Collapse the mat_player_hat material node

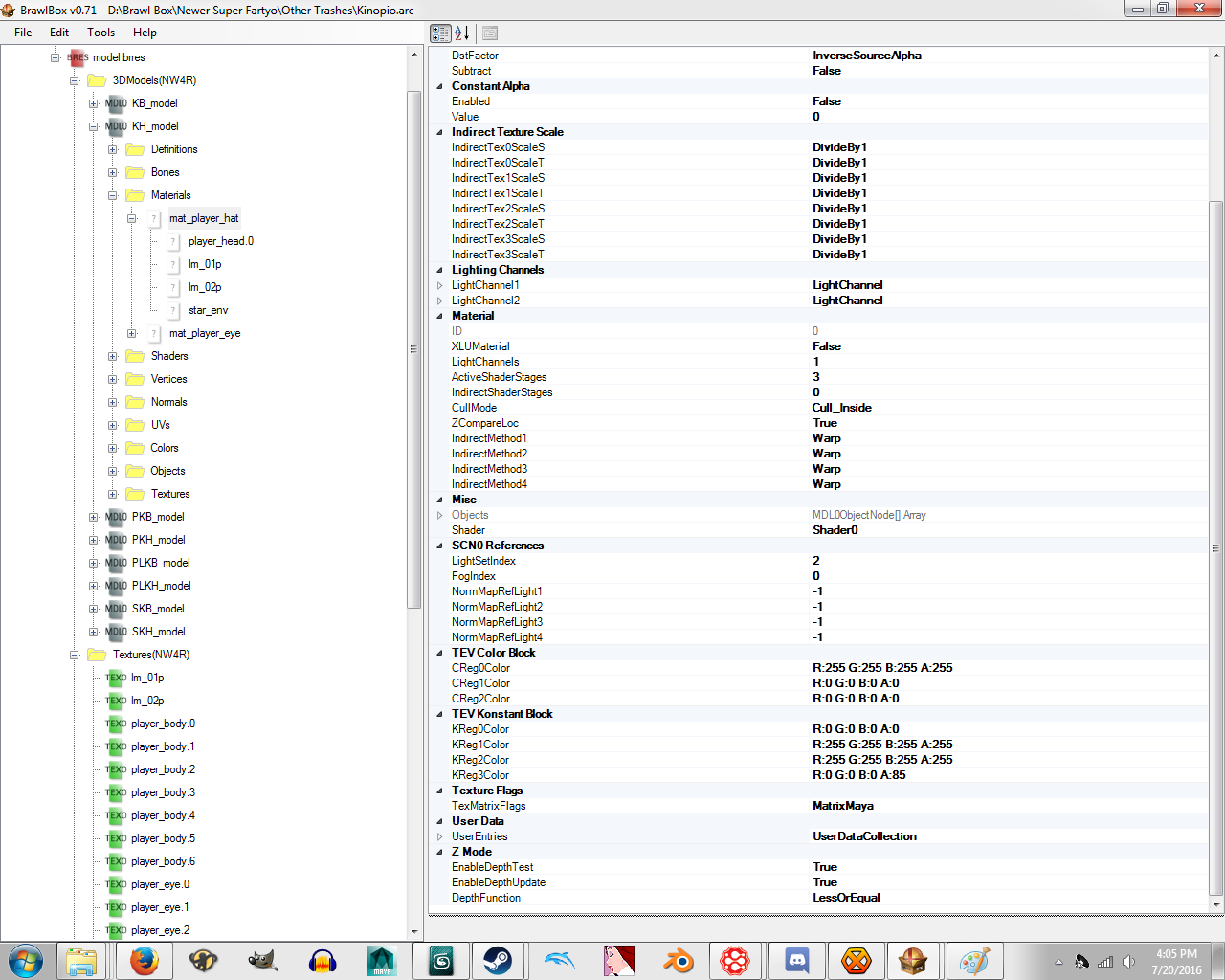[132, 218]
